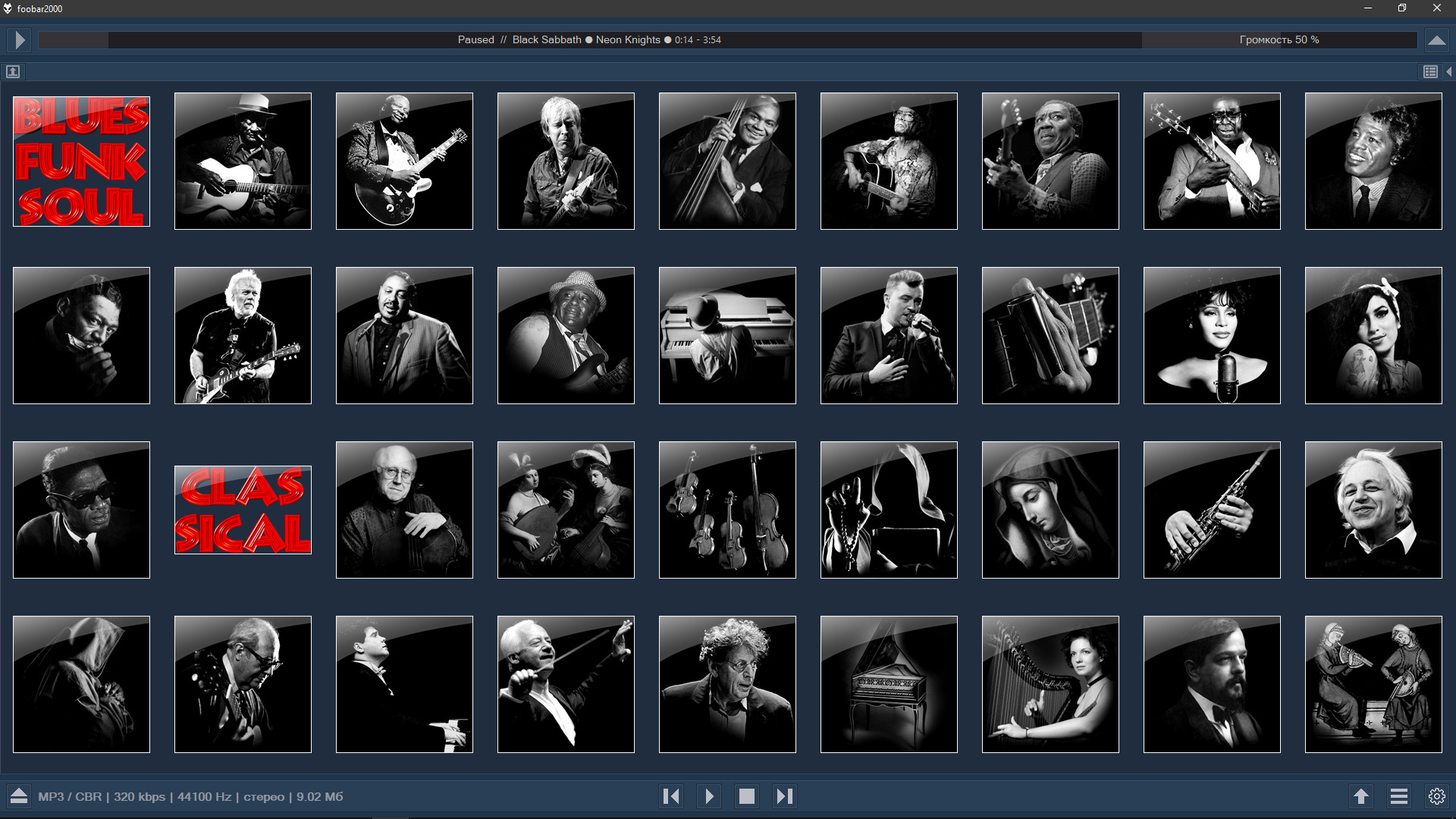Image resolution: width=1456 pixels, height=819 pixels.
Task: Click the up arrow icon bottom right
Action: pyautogui.click(x=1361, y=796)
